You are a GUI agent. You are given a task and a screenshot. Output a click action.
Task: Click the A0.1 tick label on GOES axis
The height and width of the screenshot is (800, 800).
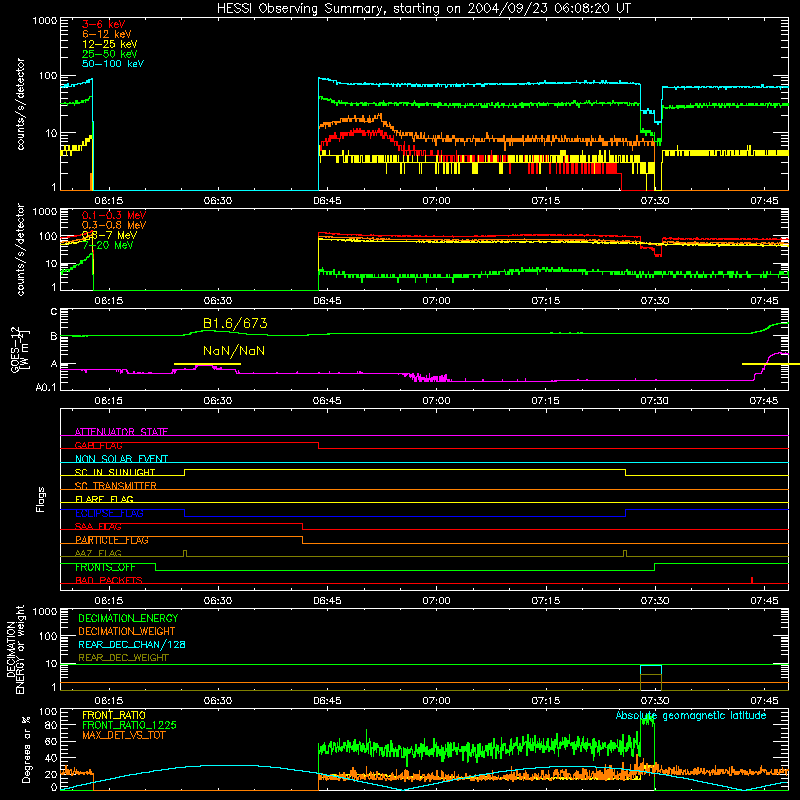[45, 388]
